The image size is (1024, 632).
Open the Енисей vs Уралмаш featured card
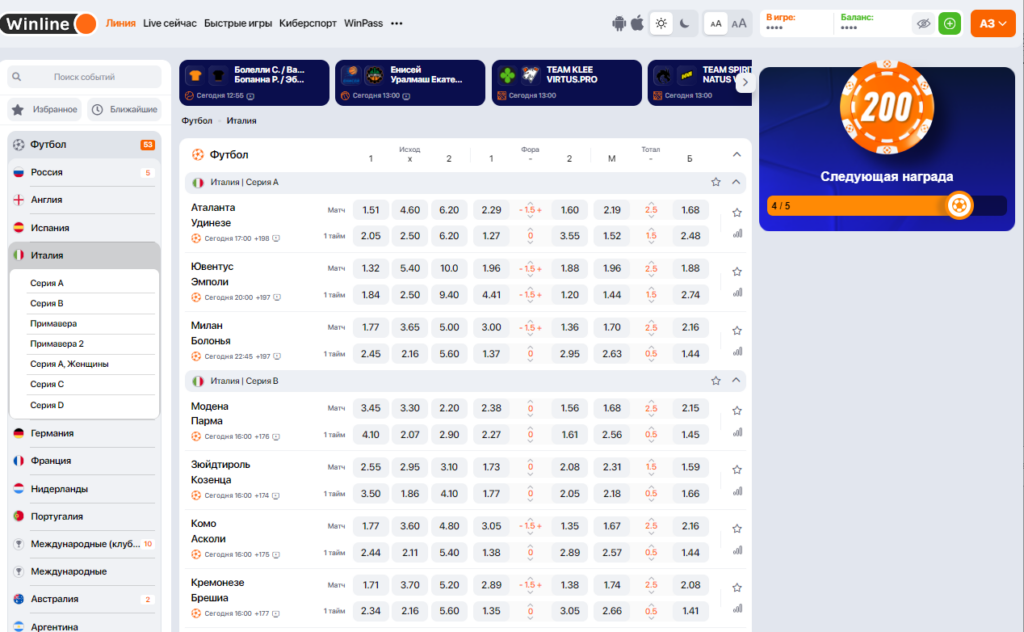[x=410, y=82]
